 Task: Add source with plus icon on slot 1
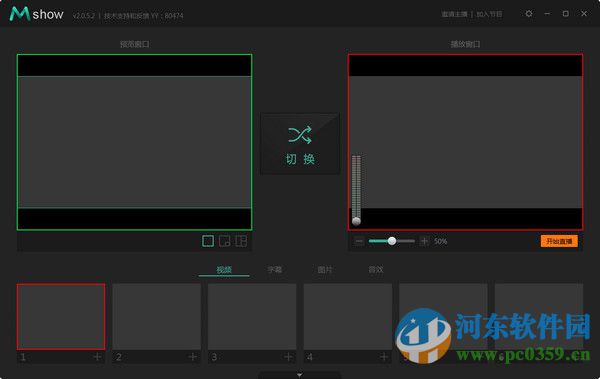[x=97, y=357]
